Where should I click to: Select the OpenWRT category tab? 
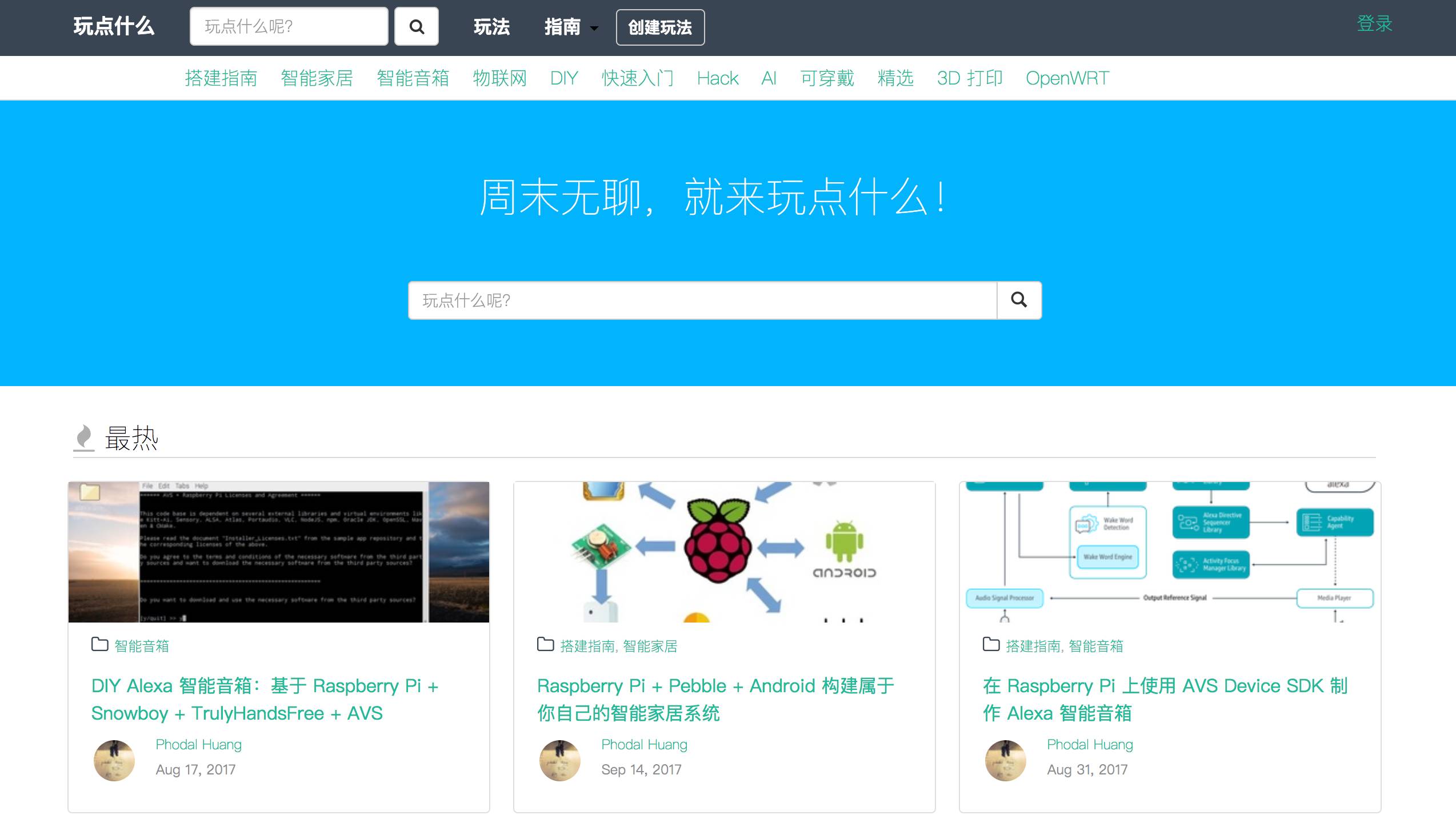[1067, 78]
